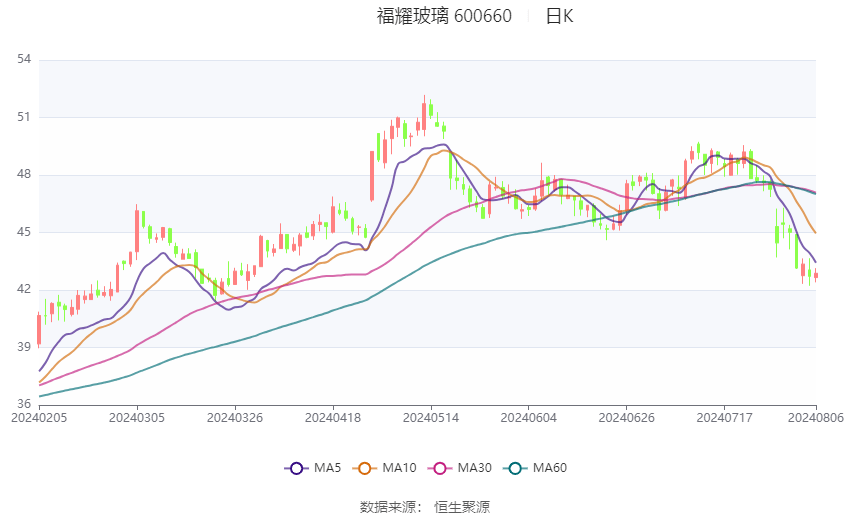Click the 20240205 date on x-axis
The height and width of the screenshot is (517, 850).
(39, 417)
